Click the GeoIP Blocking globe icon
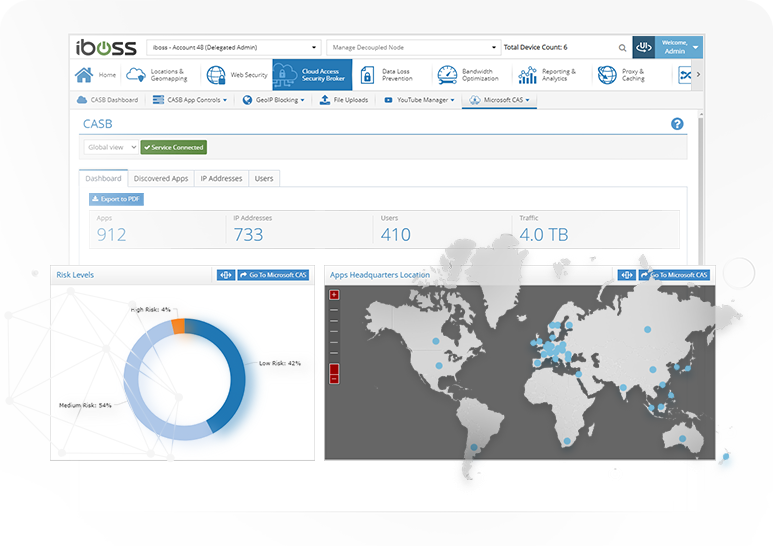The height and width of the screenshot is (546, 773). coord(247,100)
